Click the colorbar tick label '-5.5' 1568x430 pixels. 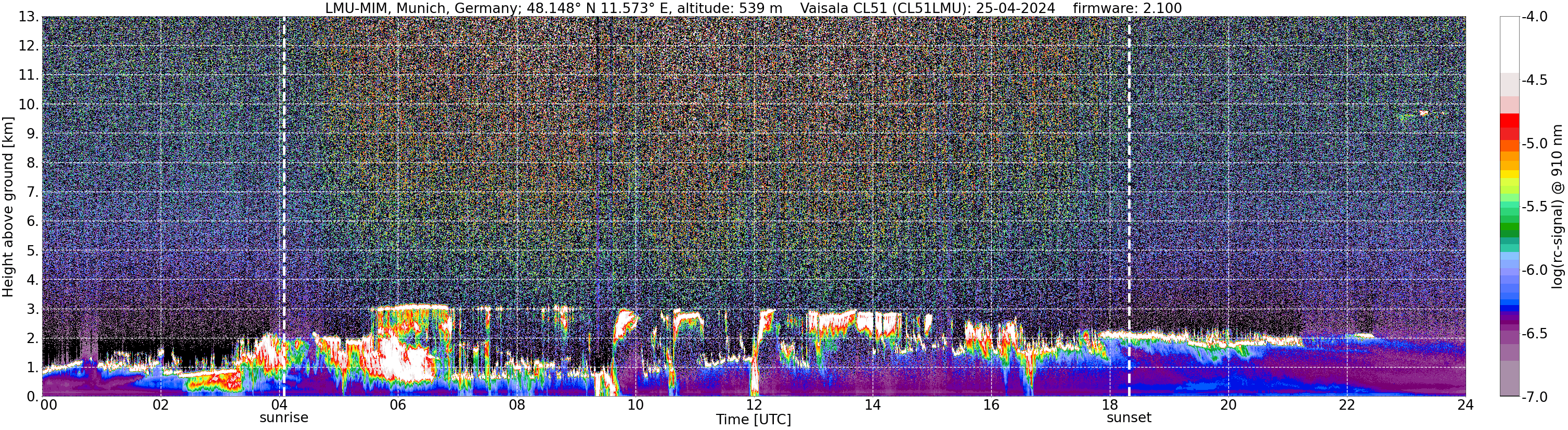click(1534, 207)
